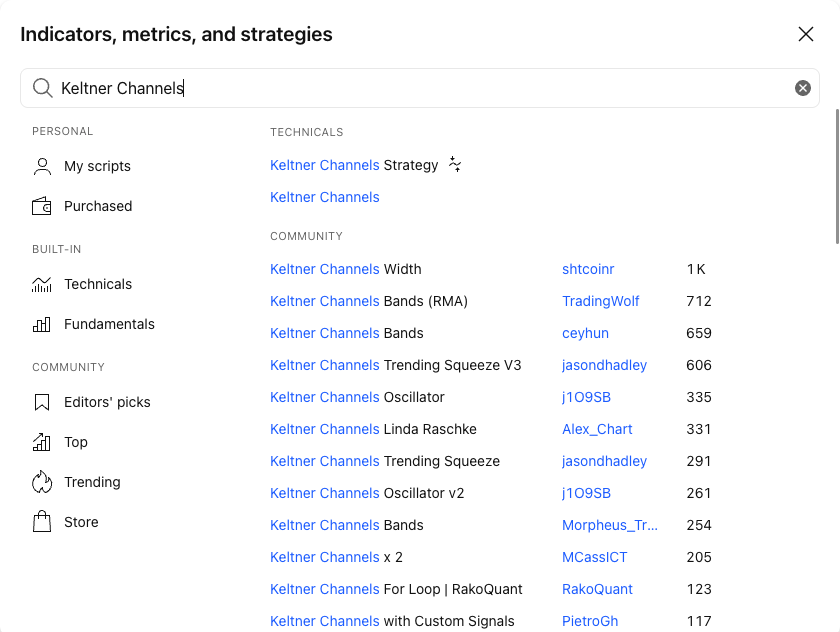Click the Fundamentals bar chart icon
This screenshot has height=632, width=840.
tap(42, 324)
